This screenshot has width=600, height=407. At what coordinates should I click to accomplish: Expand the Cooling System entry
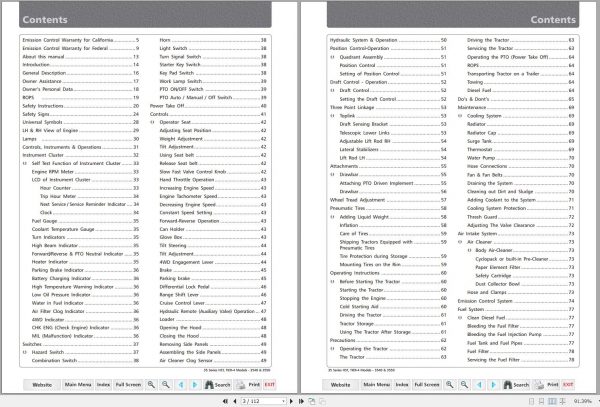(460, 116)
